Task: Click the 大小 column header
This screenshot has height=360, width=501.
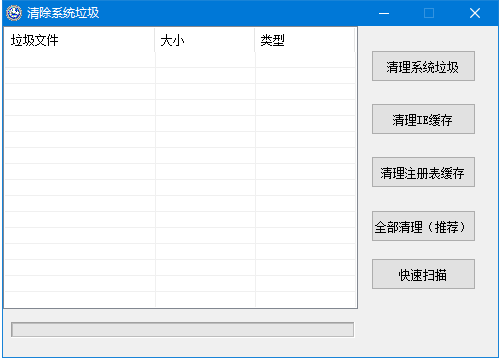Action: point(205,40)
